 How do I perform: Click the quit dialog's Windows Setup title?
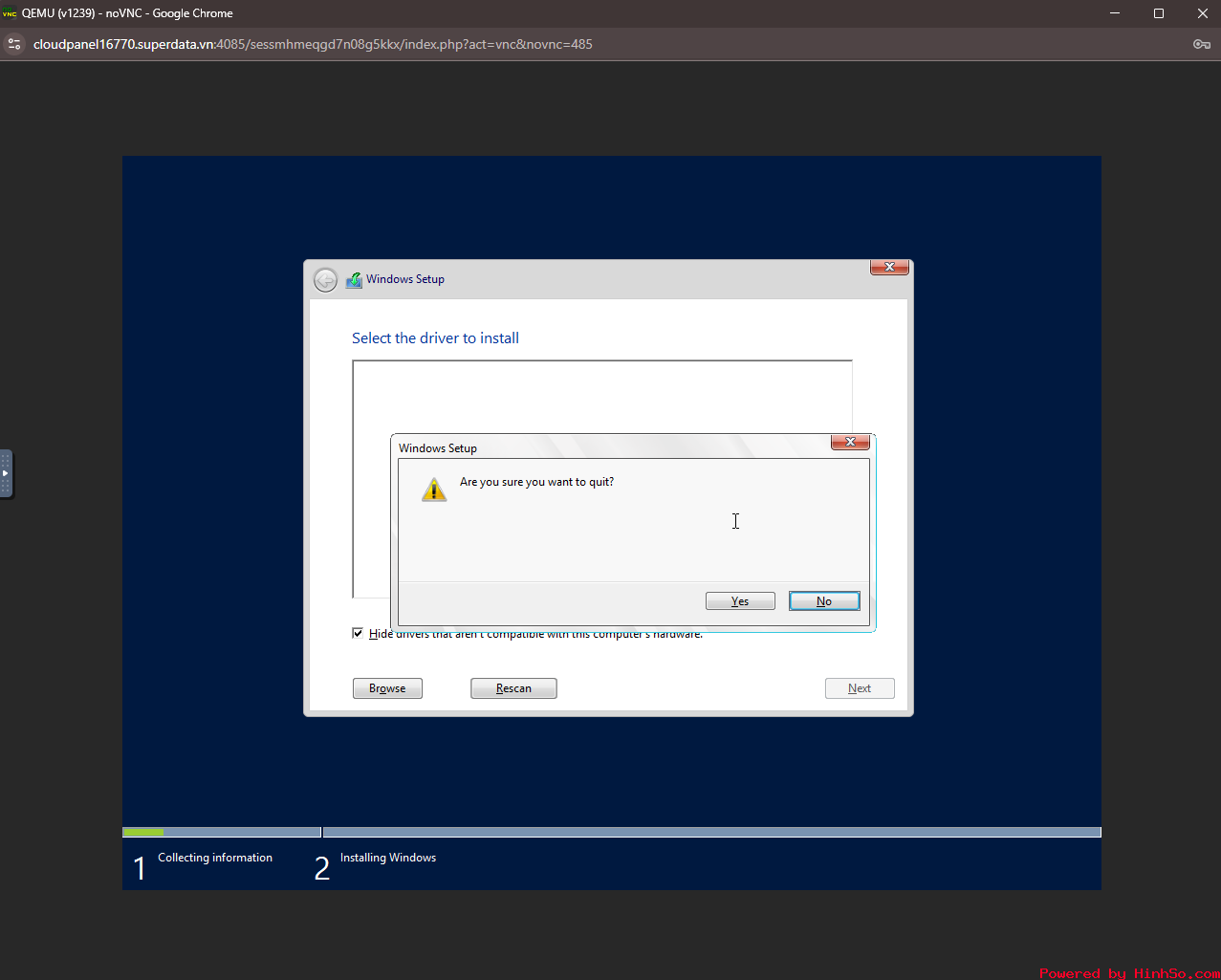coord(438,447)
